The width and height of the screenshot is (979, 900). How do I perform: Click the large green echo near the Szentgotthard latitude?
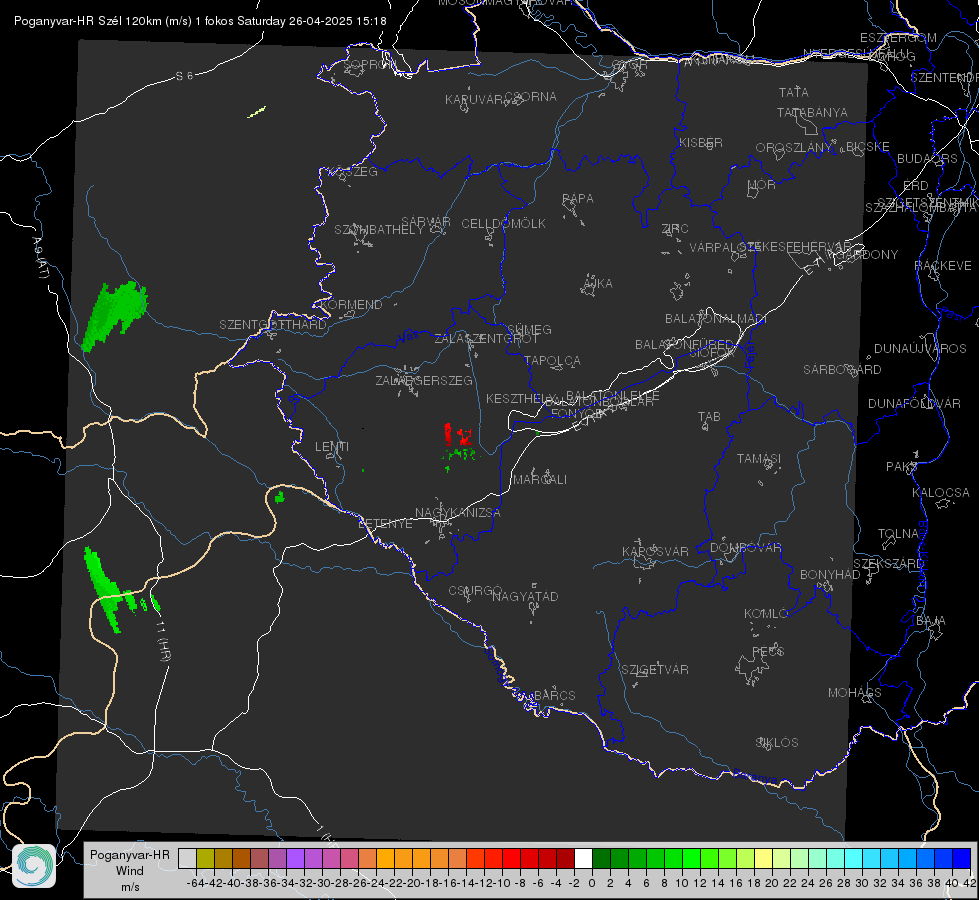[114, 315]
